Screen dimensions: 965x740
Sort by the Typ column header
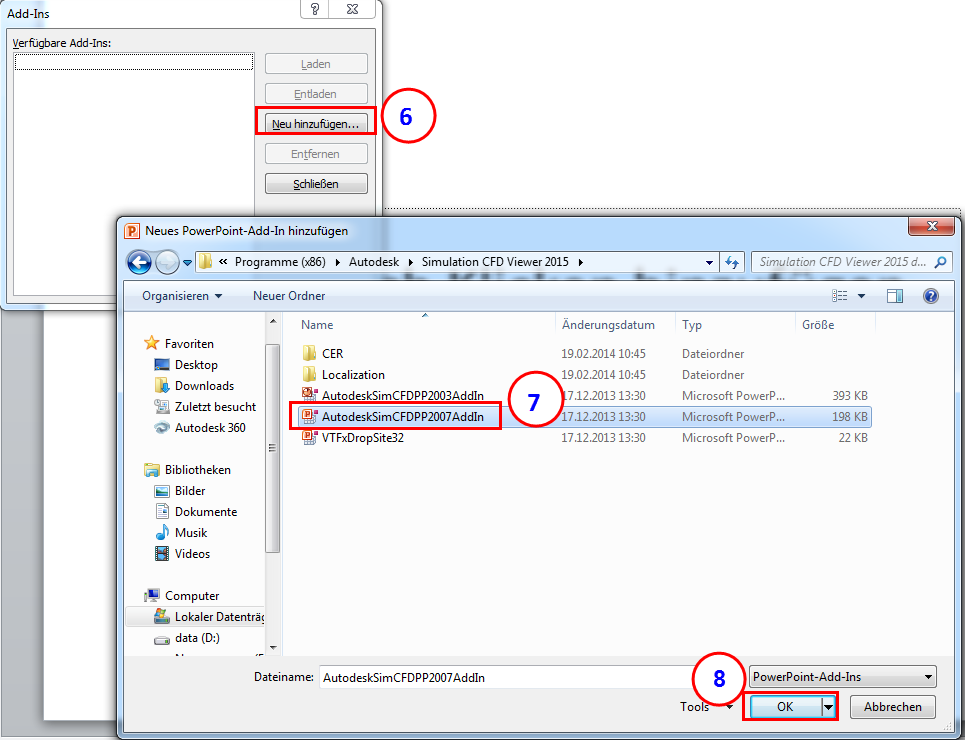click(x=735, y=325)
